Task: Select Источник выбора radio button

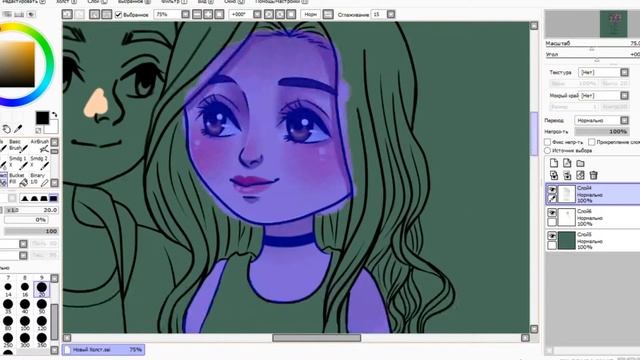Action: point(547,151)
